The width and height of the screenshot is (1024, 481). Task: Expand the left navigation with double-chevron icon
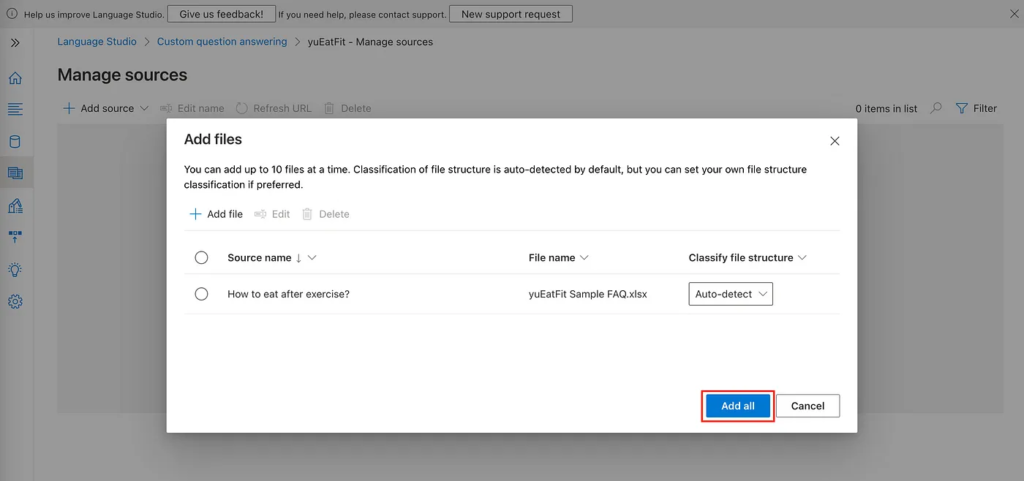tap(15, 43)
